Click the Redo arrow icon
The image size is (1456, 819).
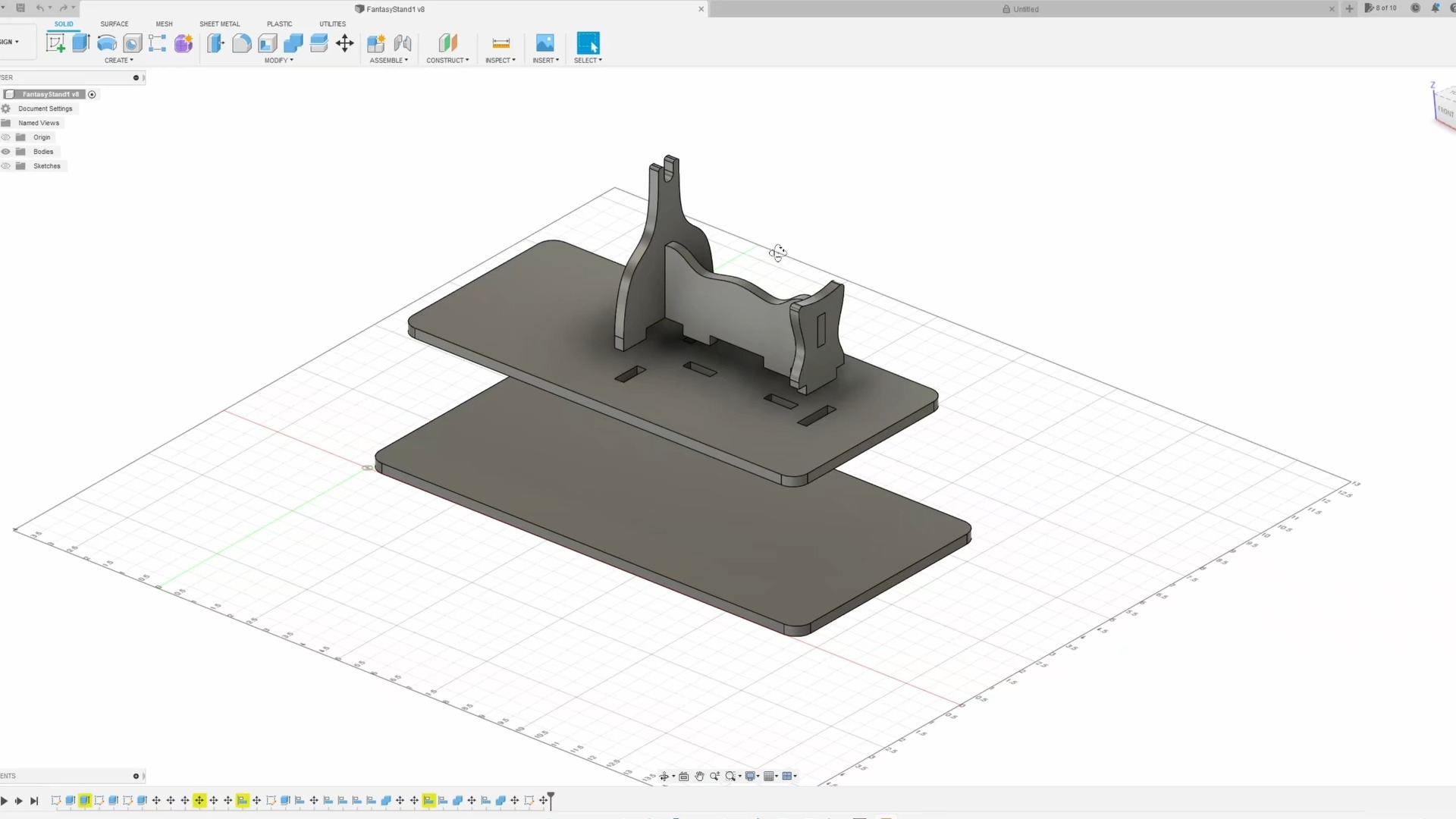[64, 8]
